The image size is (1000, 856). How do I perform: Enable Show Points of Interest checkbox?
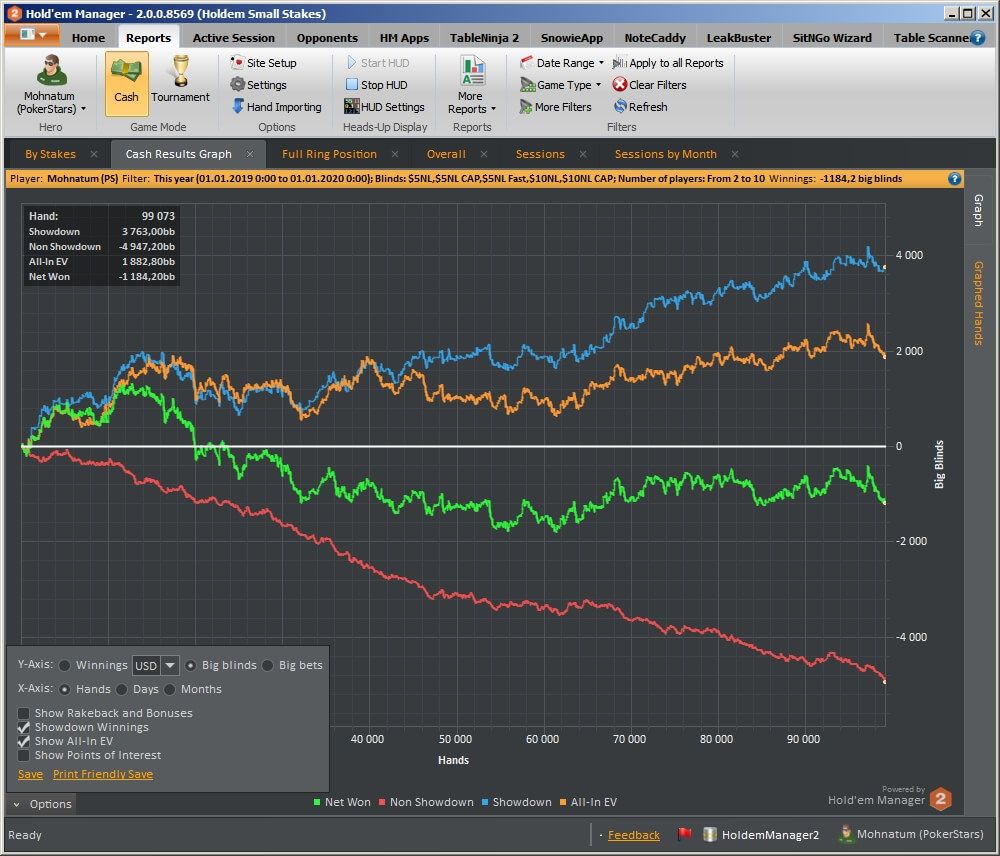point(24,755)
